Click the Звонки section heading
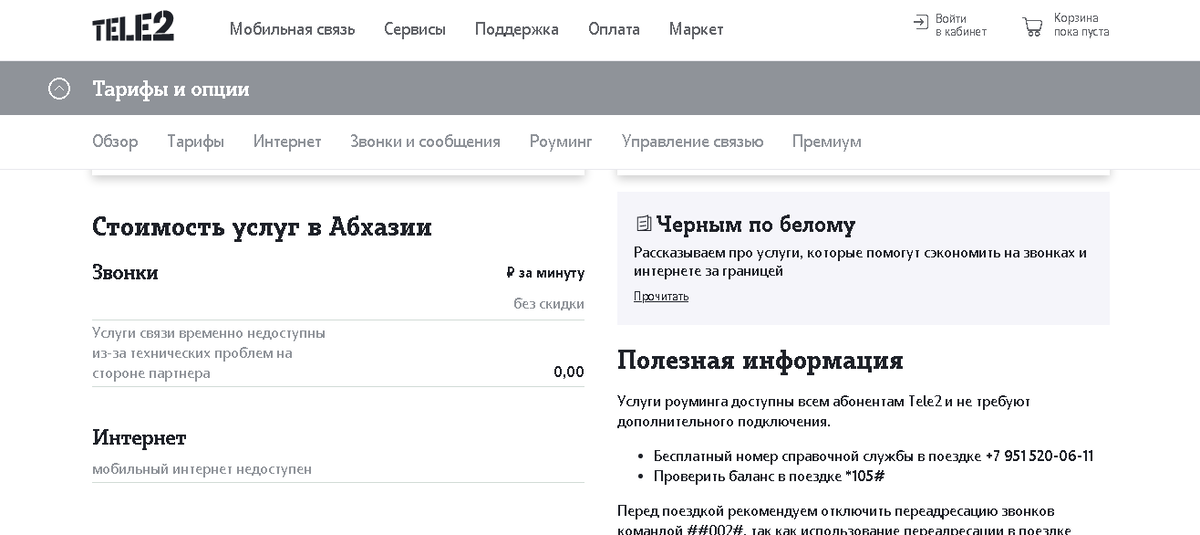Viewport: 1200px width, 535px height. coord(125,272)
